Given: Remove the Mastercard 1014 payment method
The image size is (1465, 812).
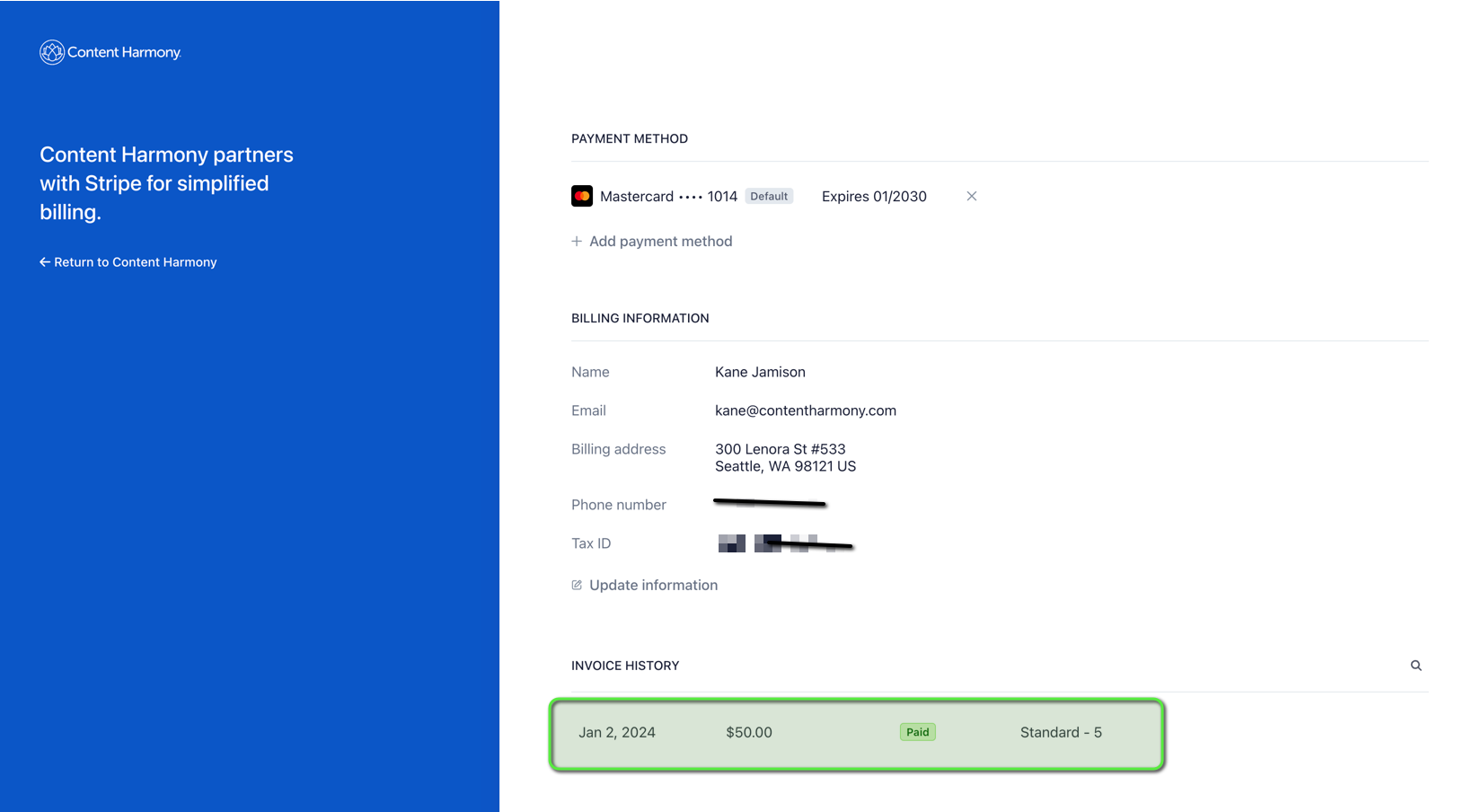Looking at the screenshot, I should pyautogui.click(x=971, y=196).
